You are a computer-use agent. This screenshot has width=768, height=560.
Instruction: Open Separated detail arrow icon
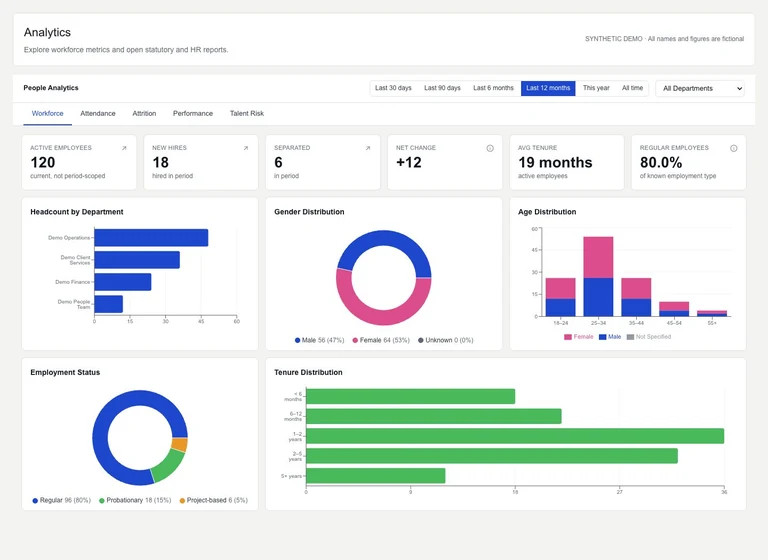(368, 148)
